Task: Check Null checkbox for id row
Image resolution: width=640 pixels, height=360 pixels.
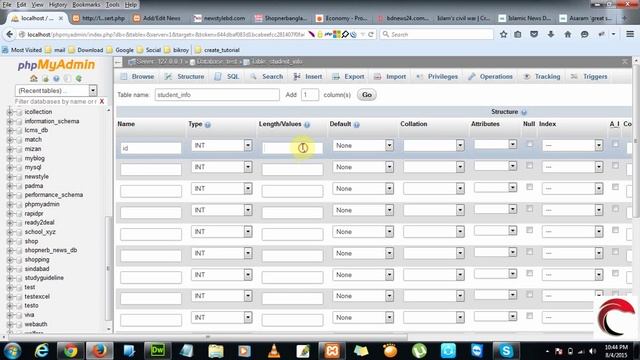Action: [529, 144]
